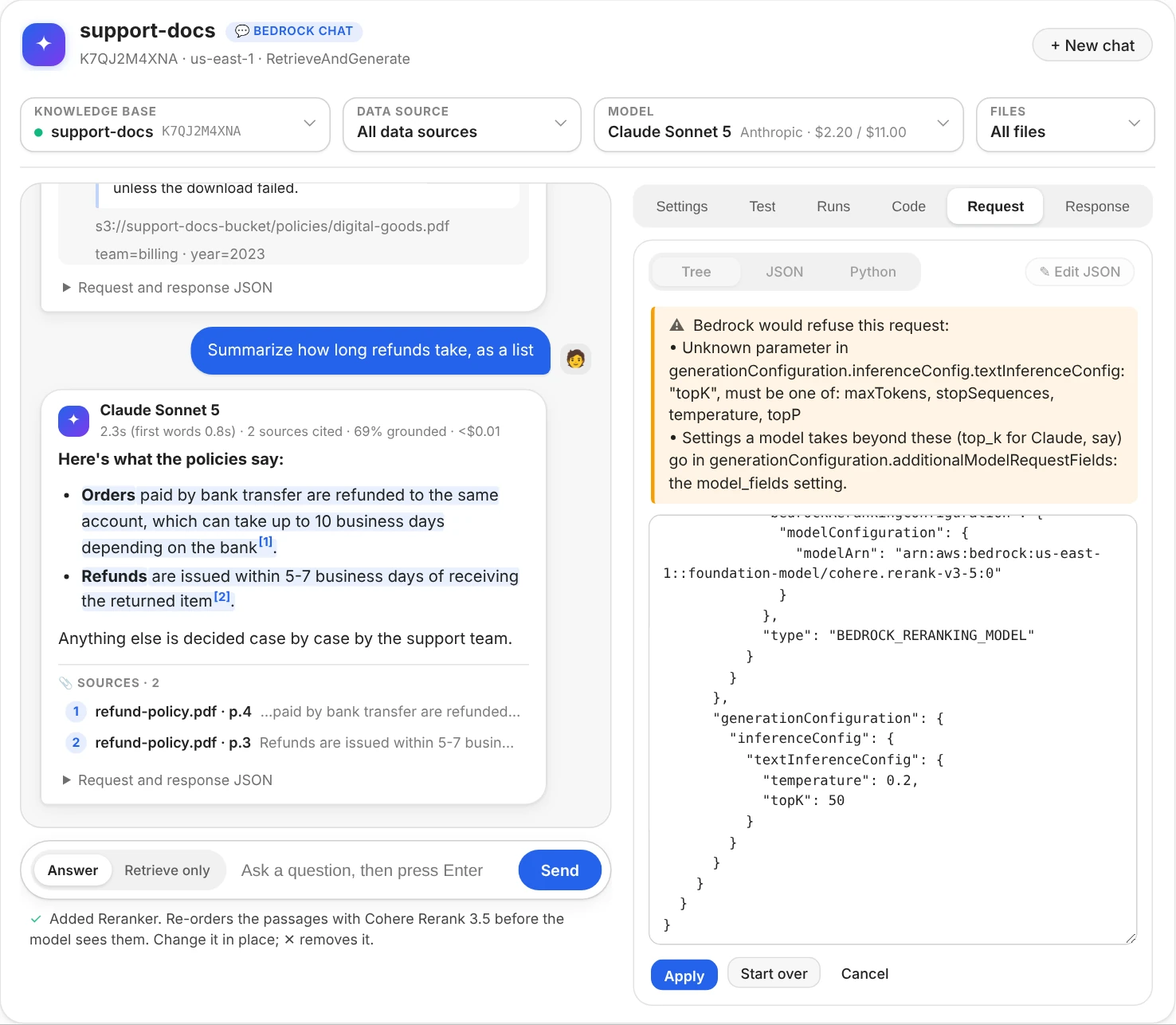Open citation marker [2] in the answer
Image resolution: width=1176 pixels, height=1025 pixels.
point(221,596)
